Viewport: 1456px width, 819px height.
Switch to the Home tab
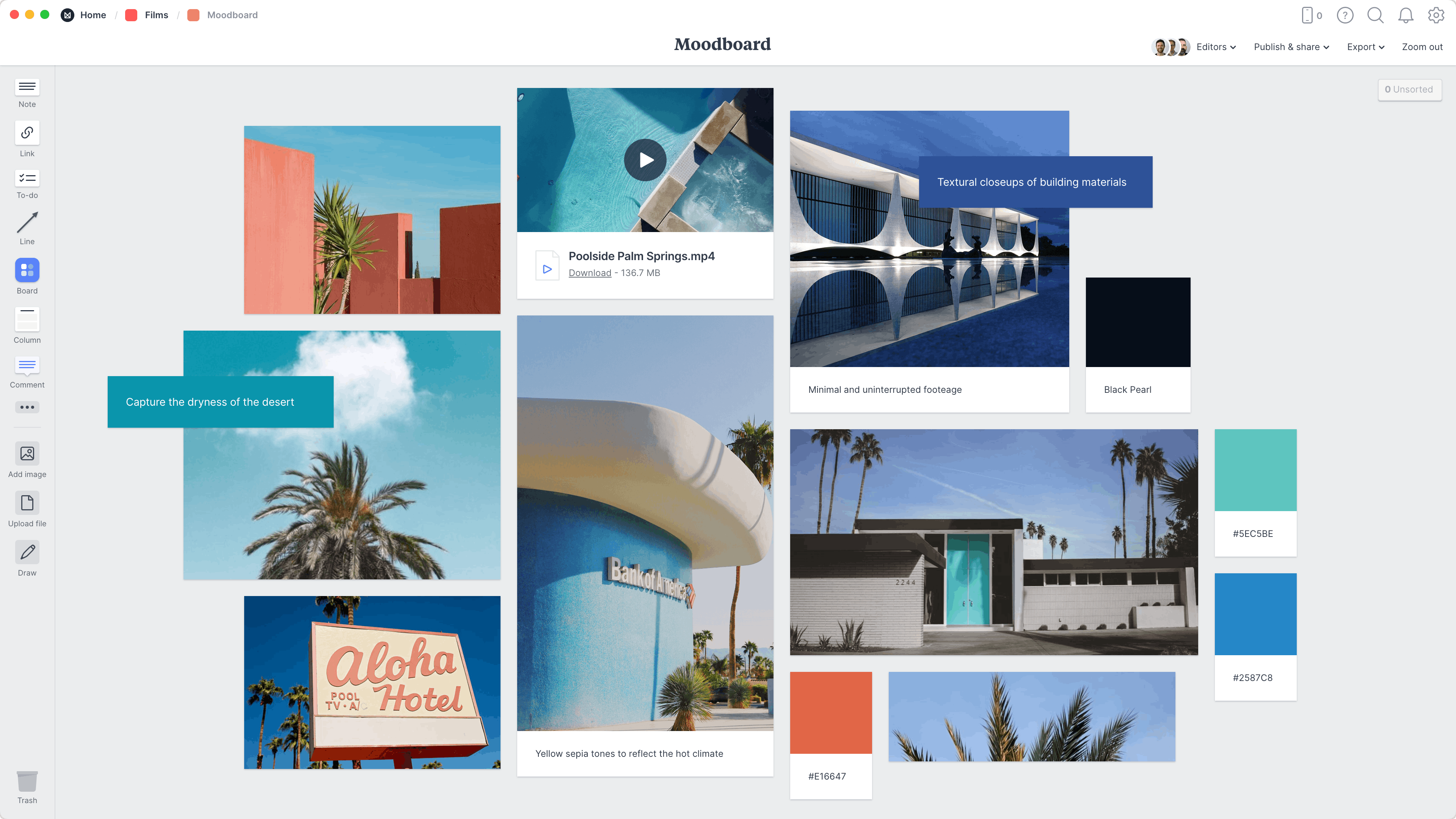92,15
